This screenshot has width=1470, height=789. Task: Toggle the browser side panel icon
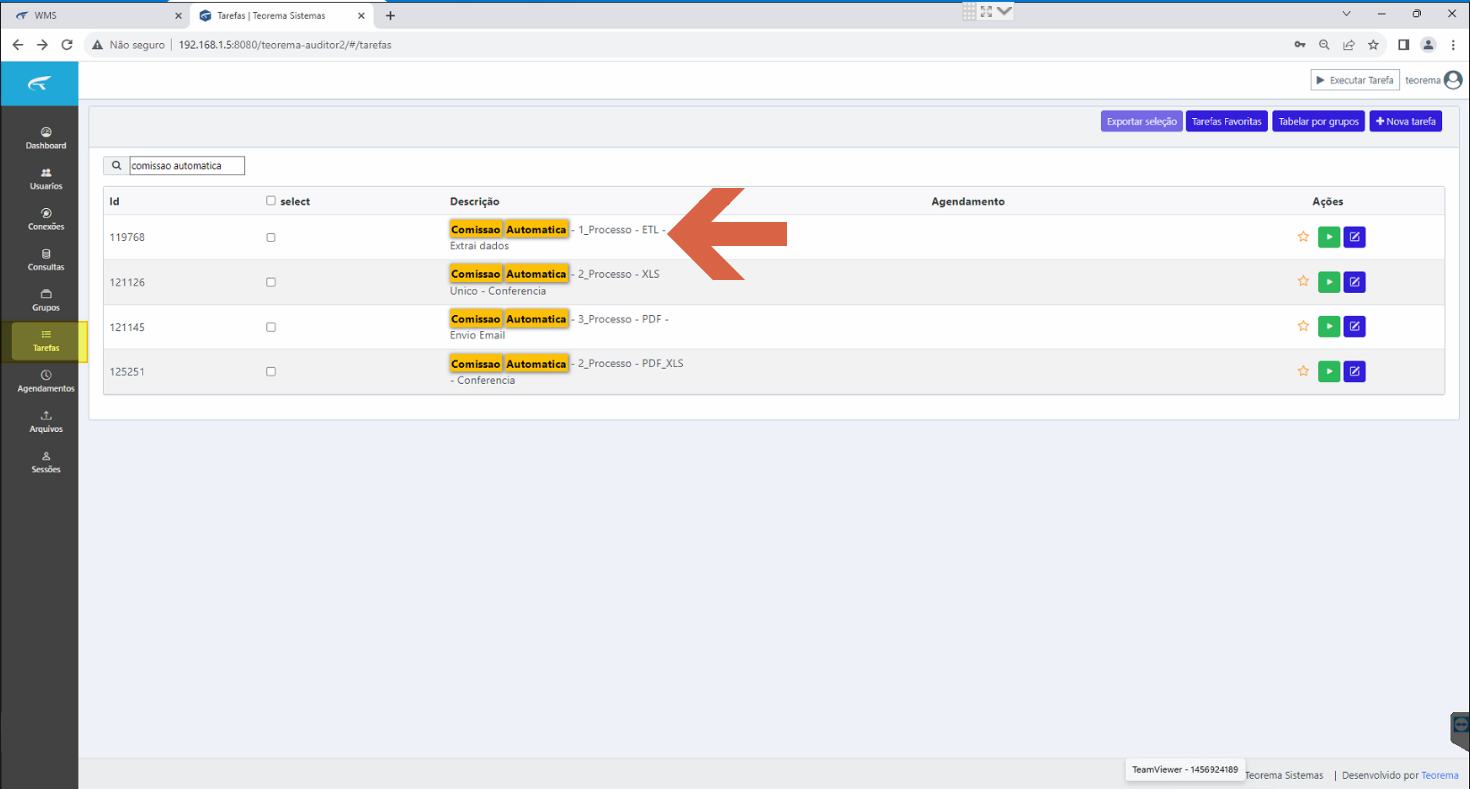(1403, 45)
